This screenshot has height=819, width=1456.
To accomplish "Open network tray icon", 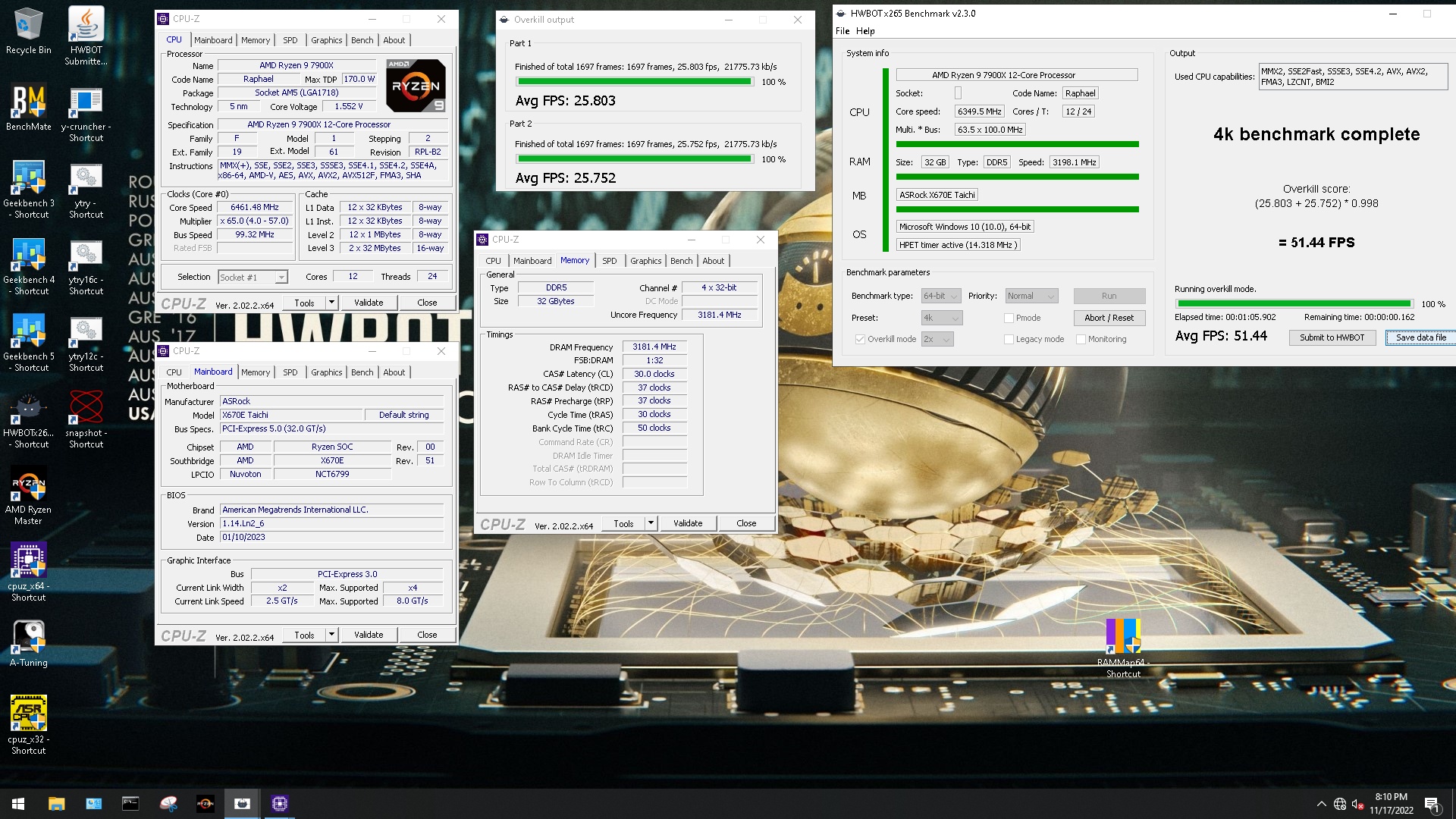I will [x=1340, y=804].
